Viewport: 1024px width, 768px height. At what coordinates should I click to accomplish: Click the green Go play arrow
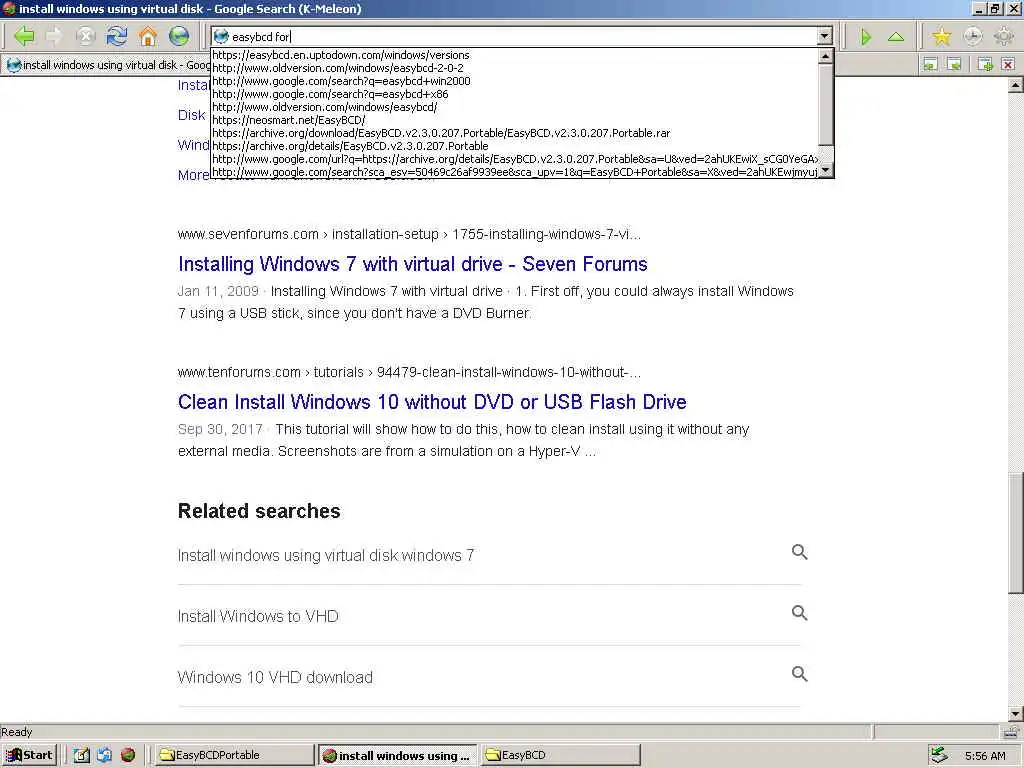pos(866,37)
